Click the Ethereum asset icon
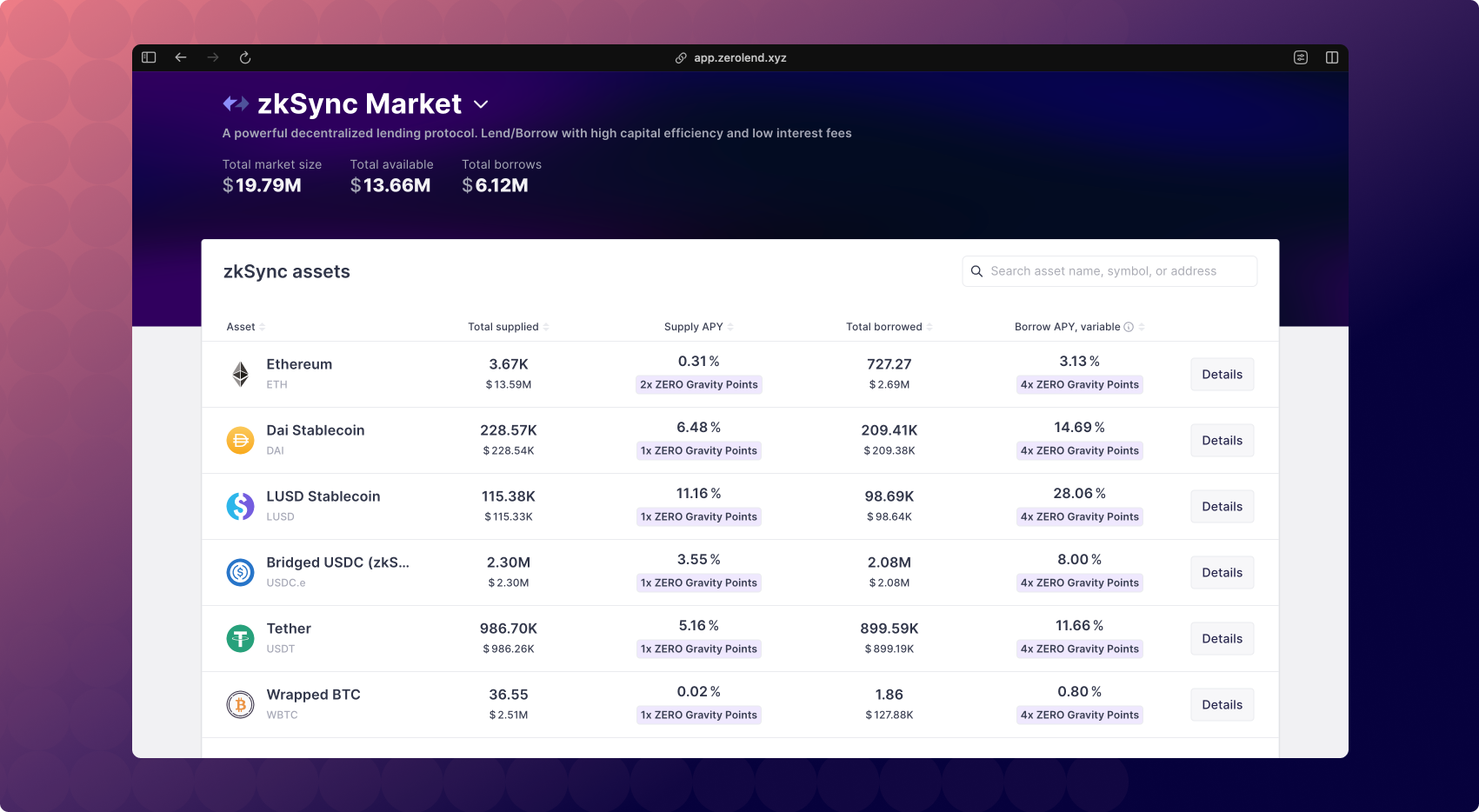The image size is (1479, 812). 239,374
